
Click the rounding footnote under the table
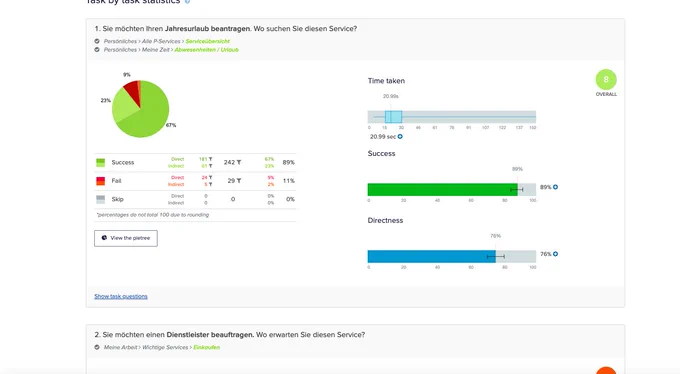coord(153,215)
